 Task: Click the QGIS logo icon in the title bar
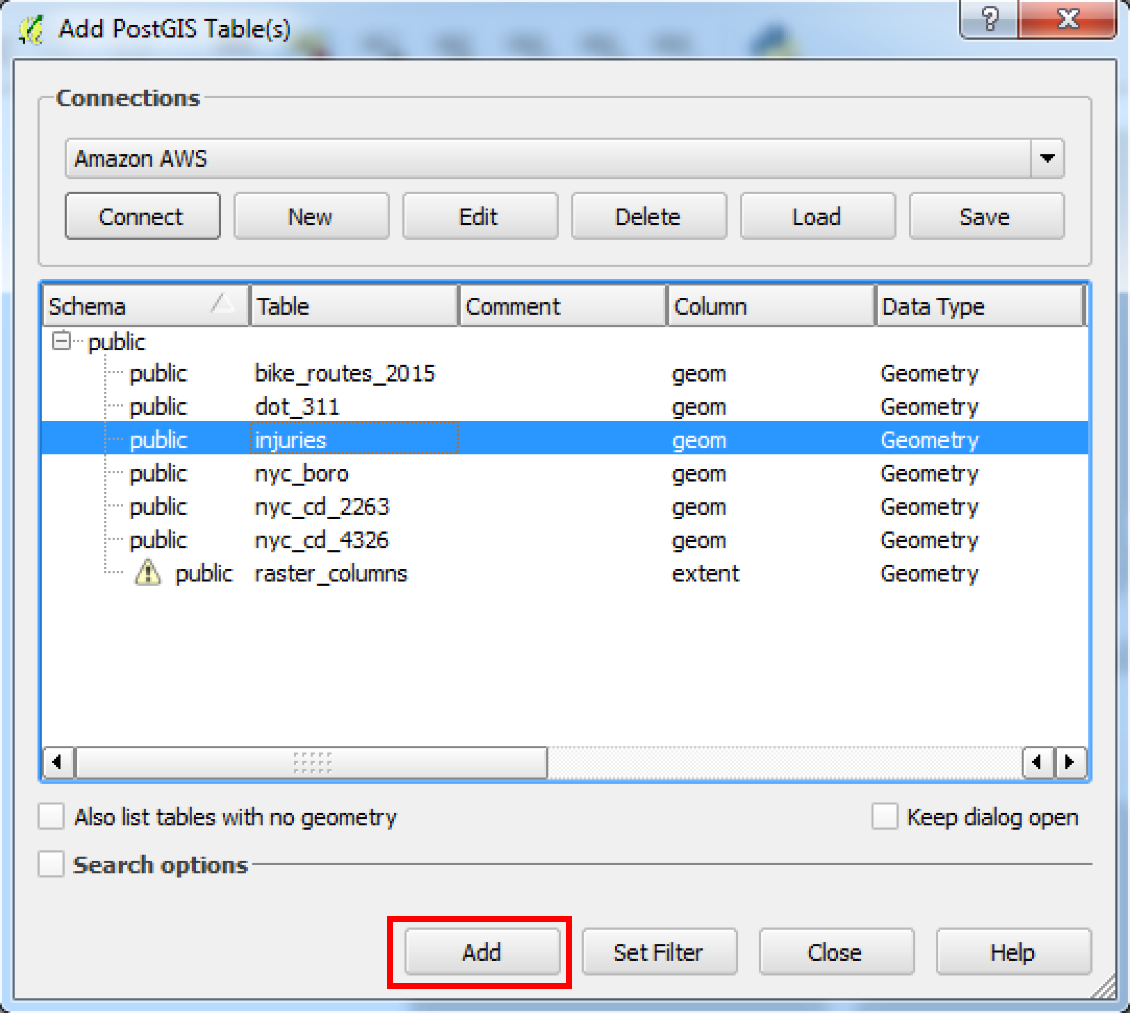click(30, 29)
